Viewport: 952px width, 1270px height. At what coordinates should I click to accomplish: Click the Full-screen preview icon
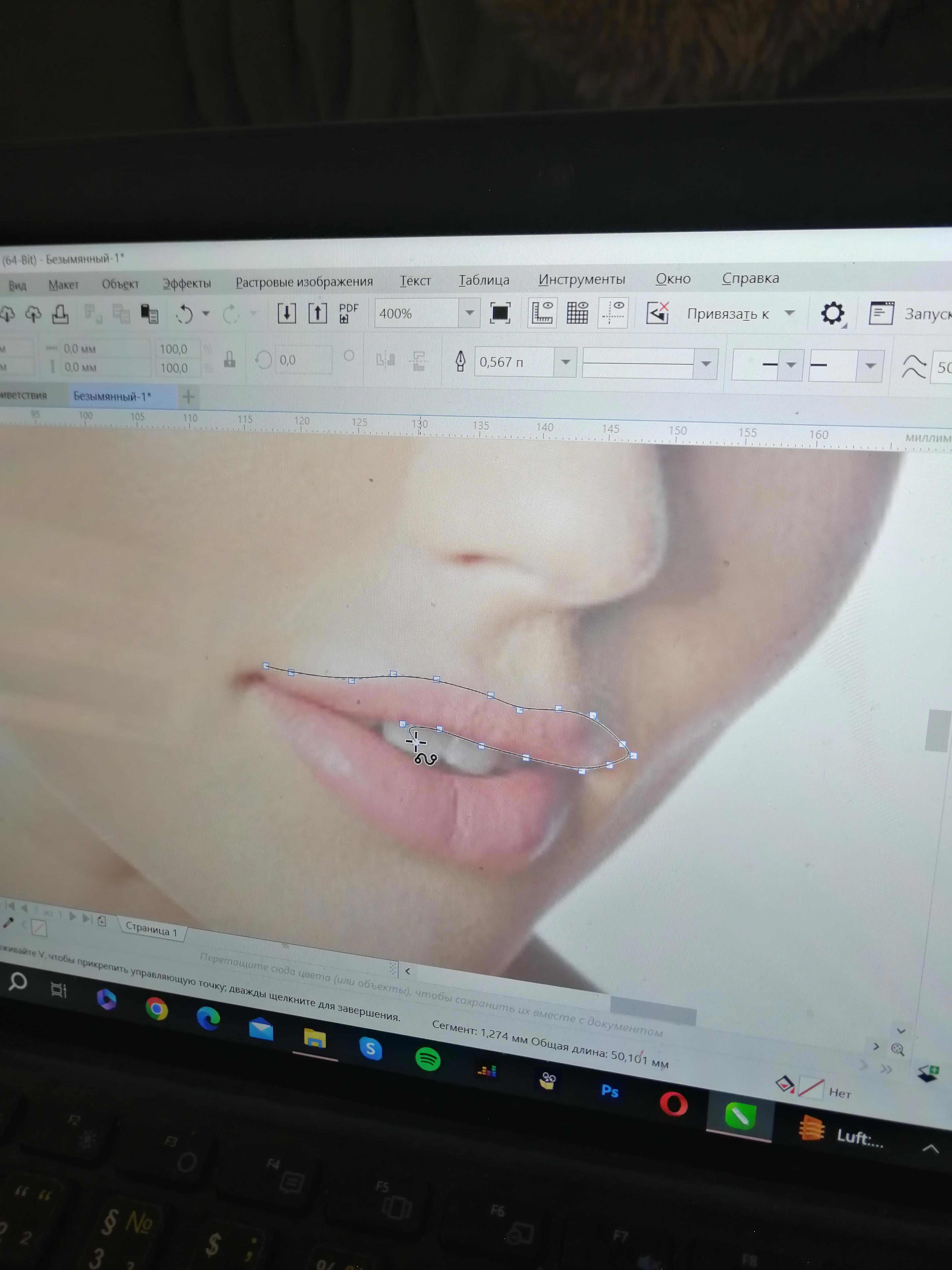tap(500, 313)
